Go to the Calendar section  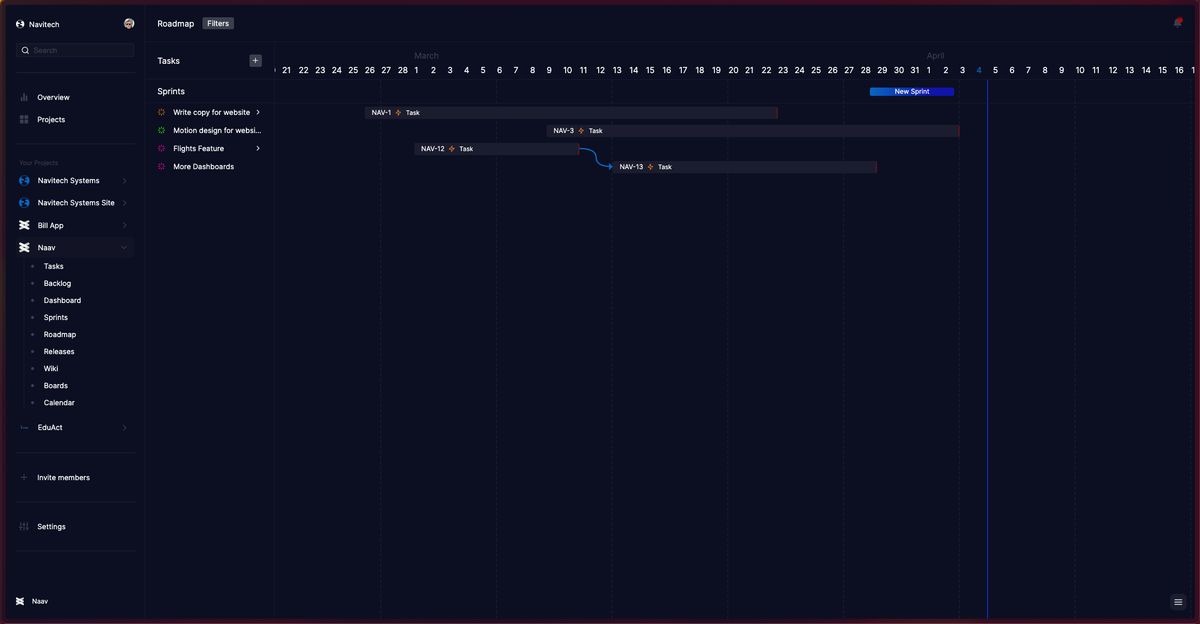tap(59, 403)
